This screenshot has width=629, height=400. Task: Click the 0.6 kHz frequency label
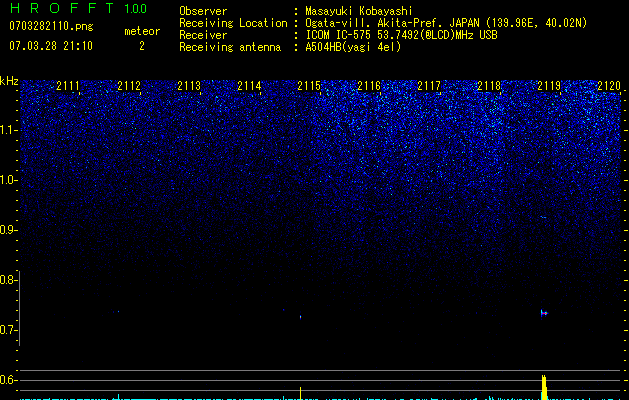8,380
